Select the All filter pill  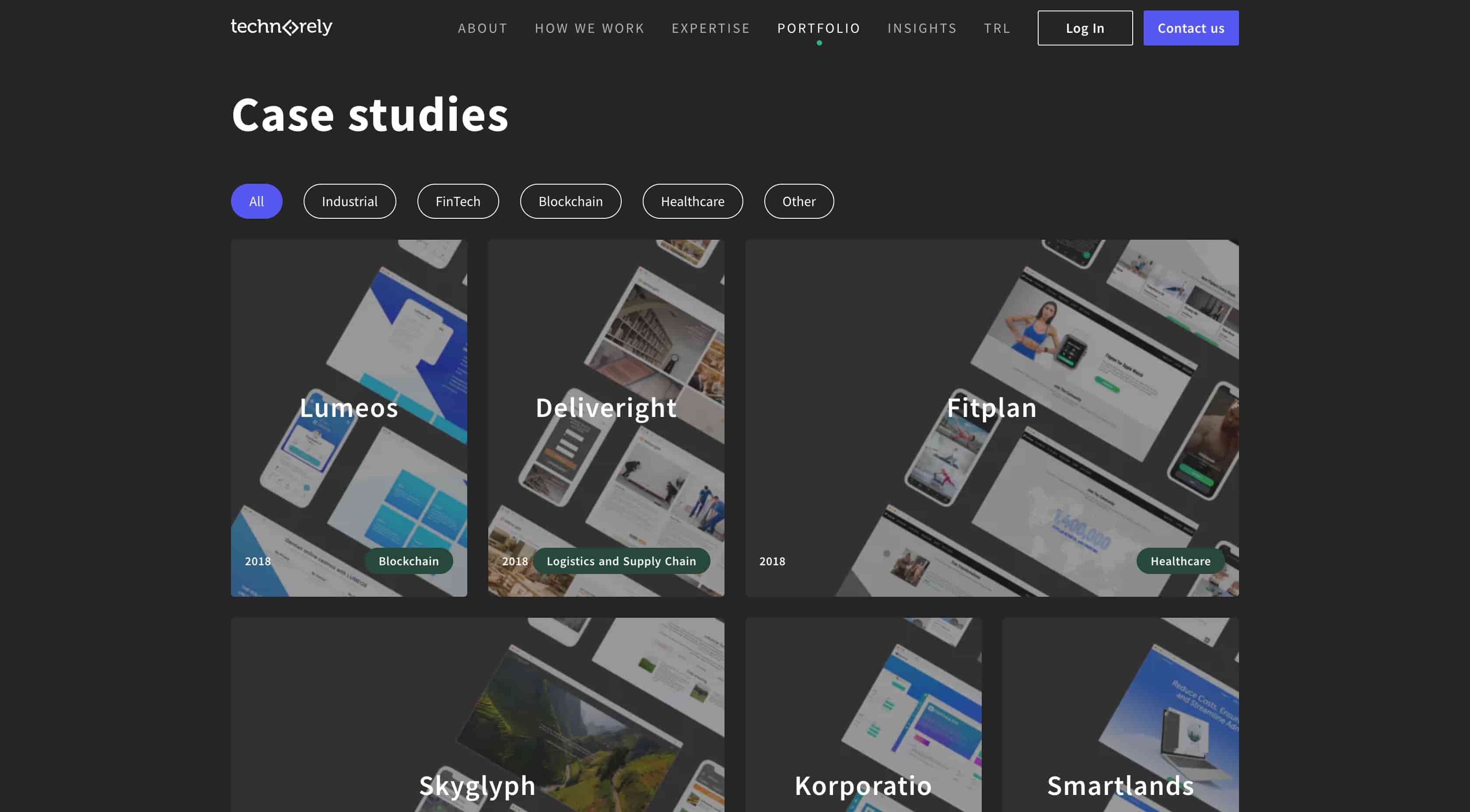pos(256,201)
